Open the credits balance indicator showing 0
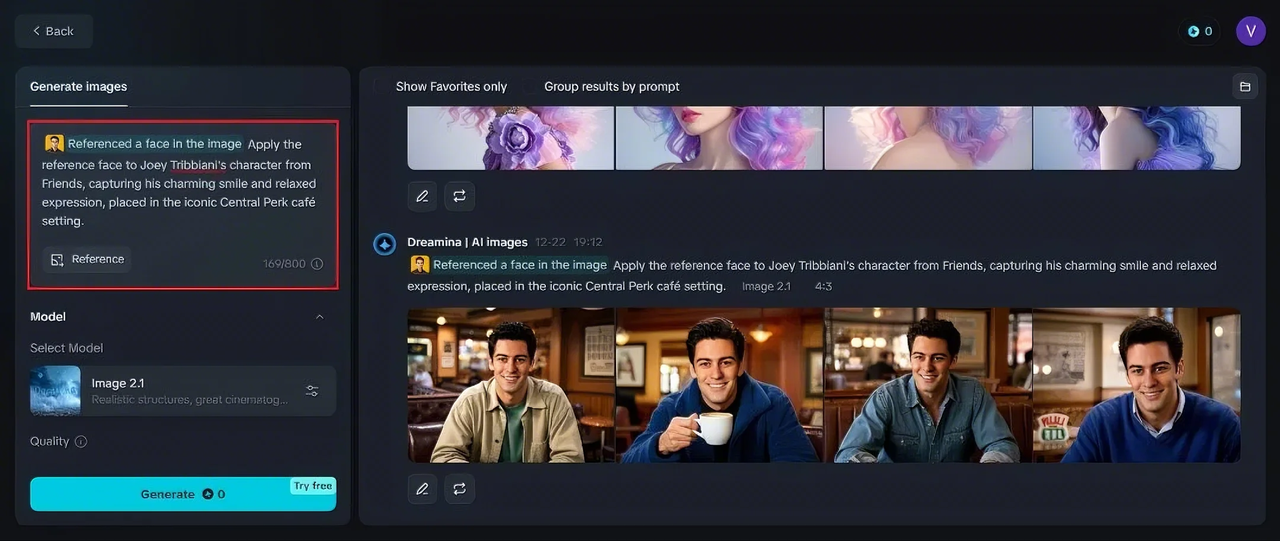This screenshot has width=1280, height=541. [x=1200, y=31]
